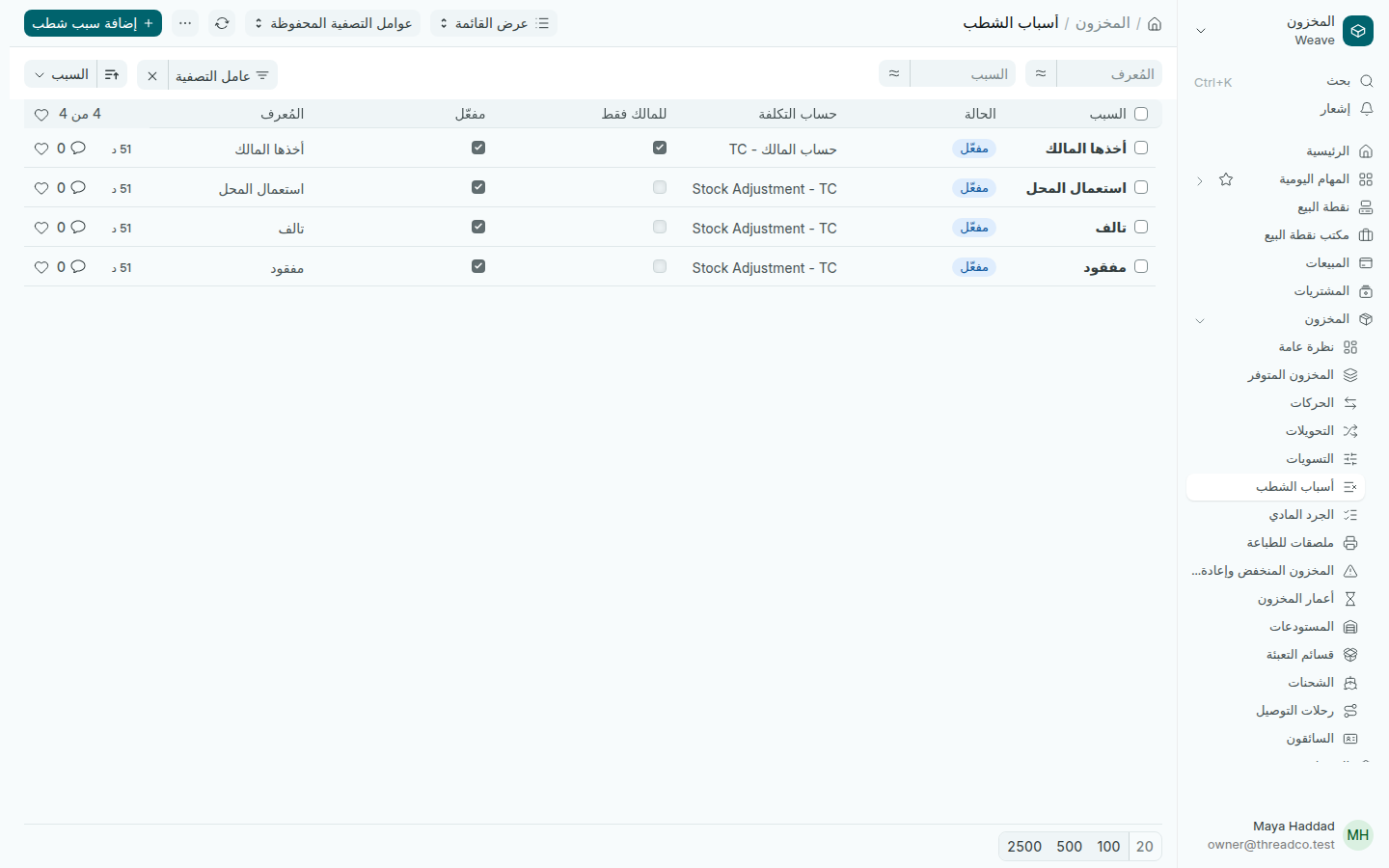1389x868 pixels.
Task: Click the sort direction toggle icon
Action: [112, 74]
